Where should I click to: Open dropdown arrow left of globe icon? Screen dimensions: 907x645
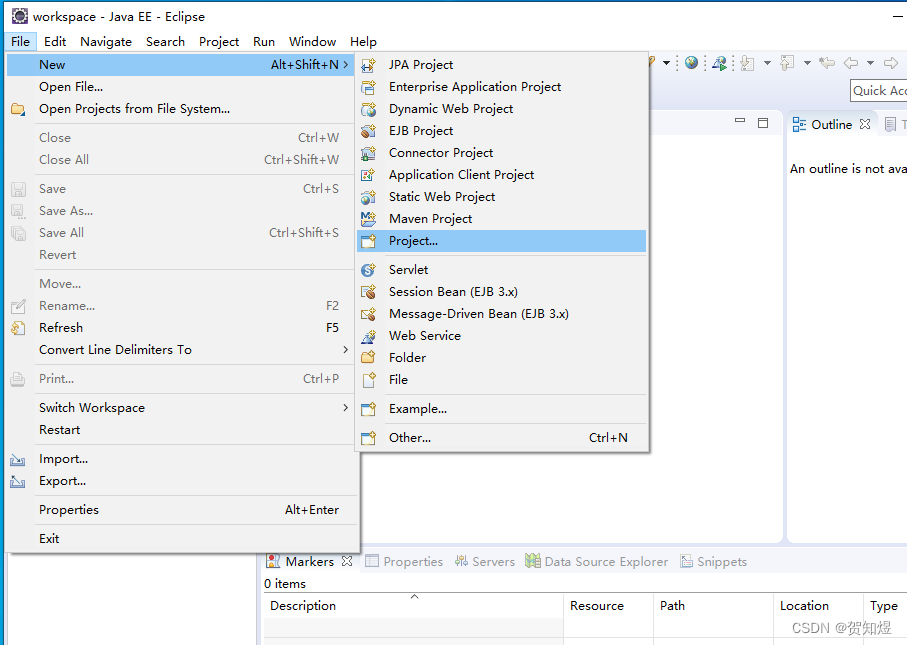coord(666,62)
